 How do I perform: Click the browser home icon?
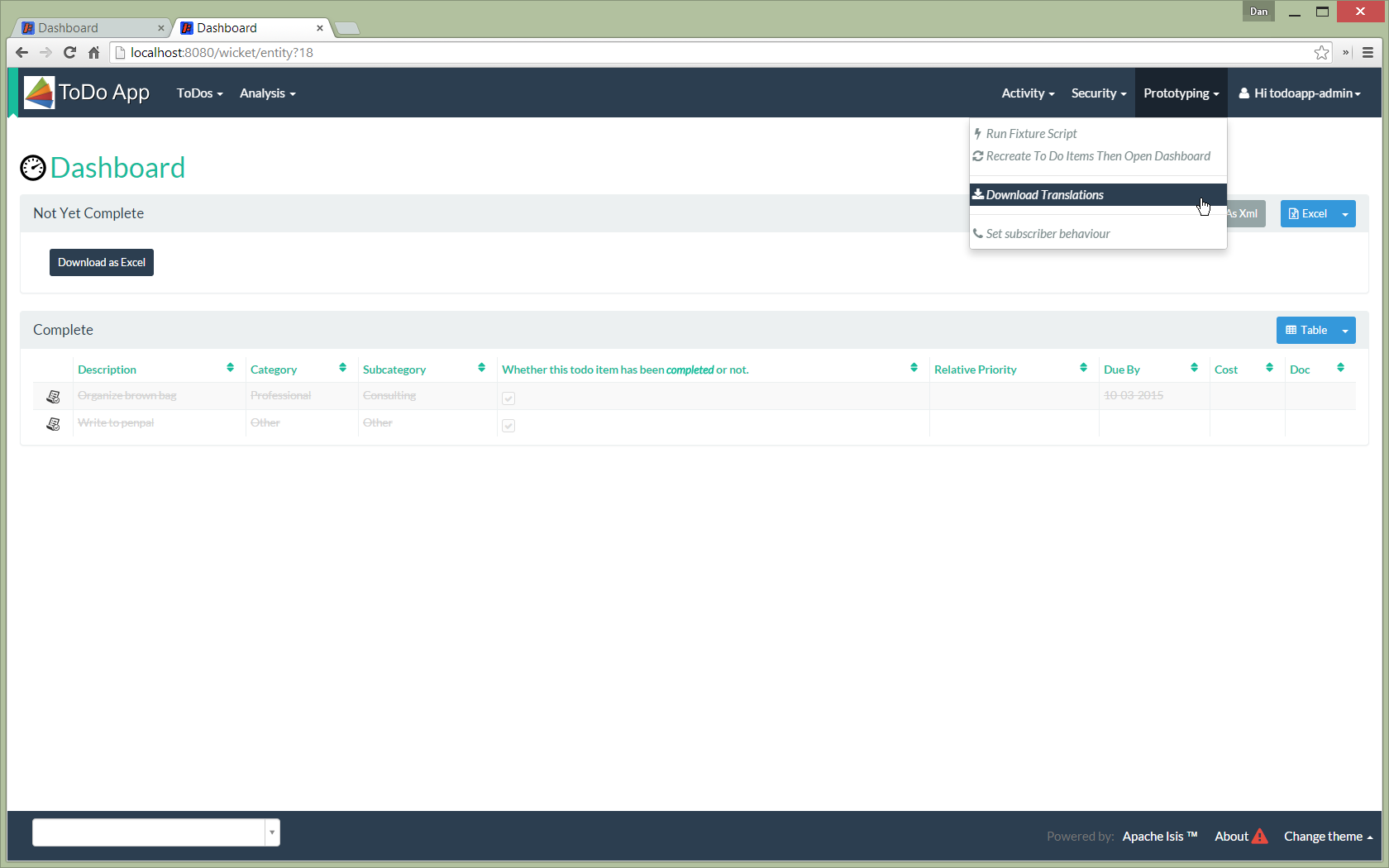point(93,53)
